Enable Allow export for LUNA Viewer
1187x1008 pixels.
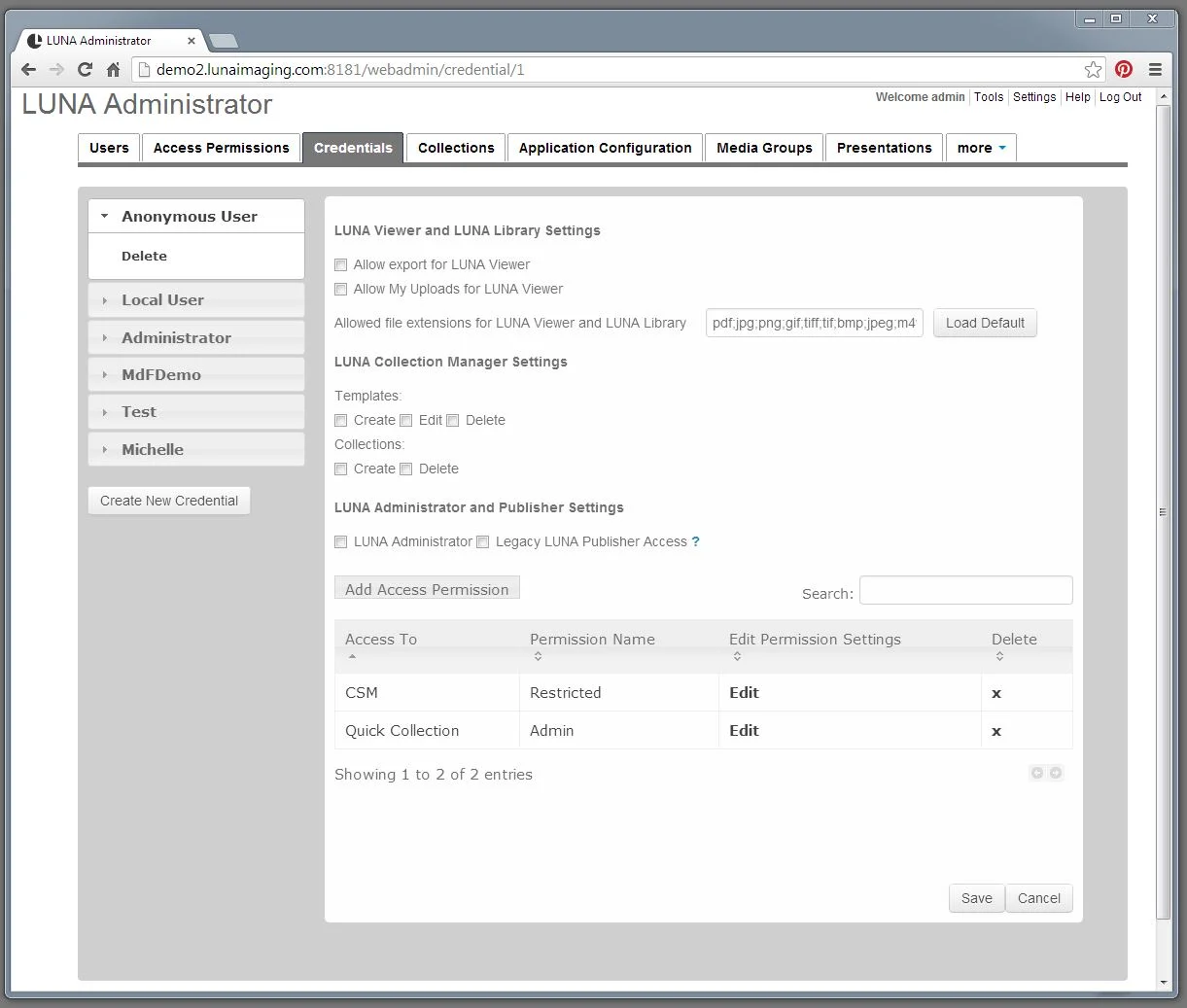pyautogui.click(x=341, y=264)
